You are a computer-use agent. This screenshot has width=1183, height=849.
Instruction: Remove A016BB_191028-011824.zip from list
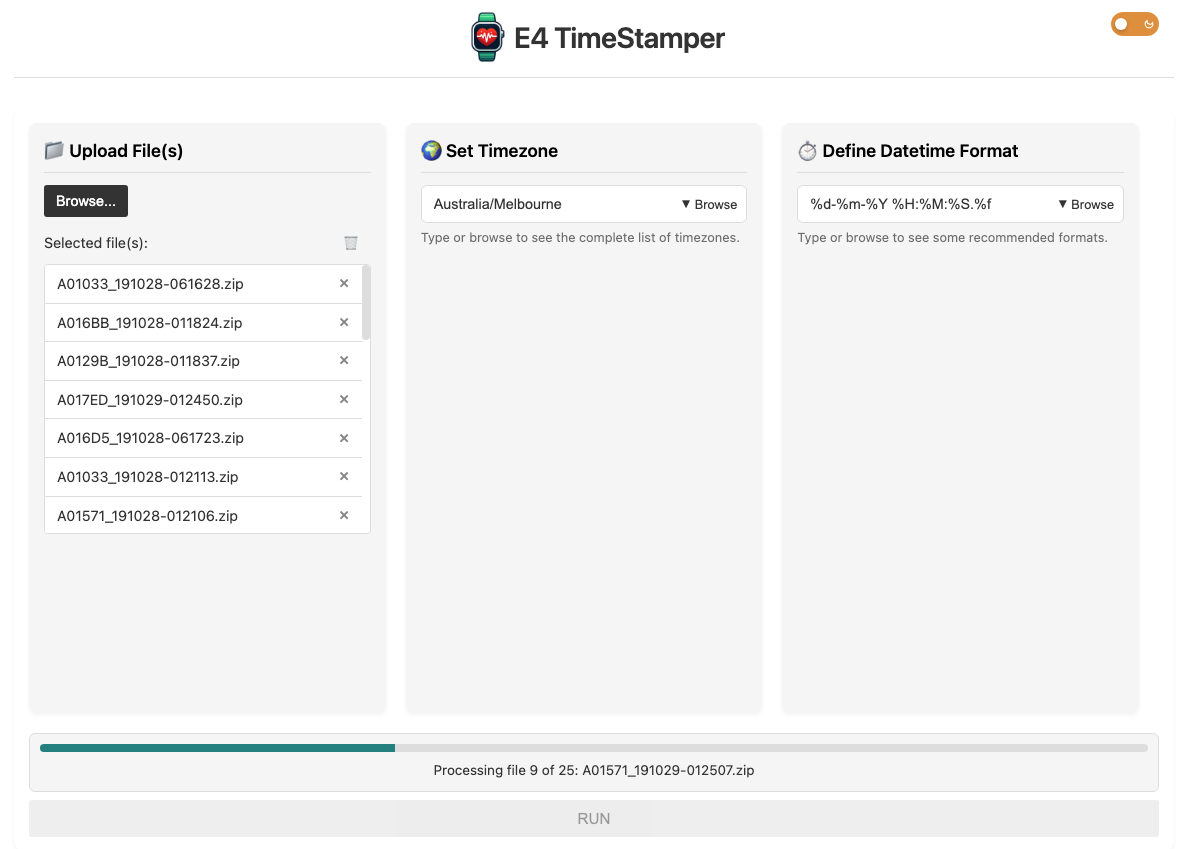(x=344, y=322)
